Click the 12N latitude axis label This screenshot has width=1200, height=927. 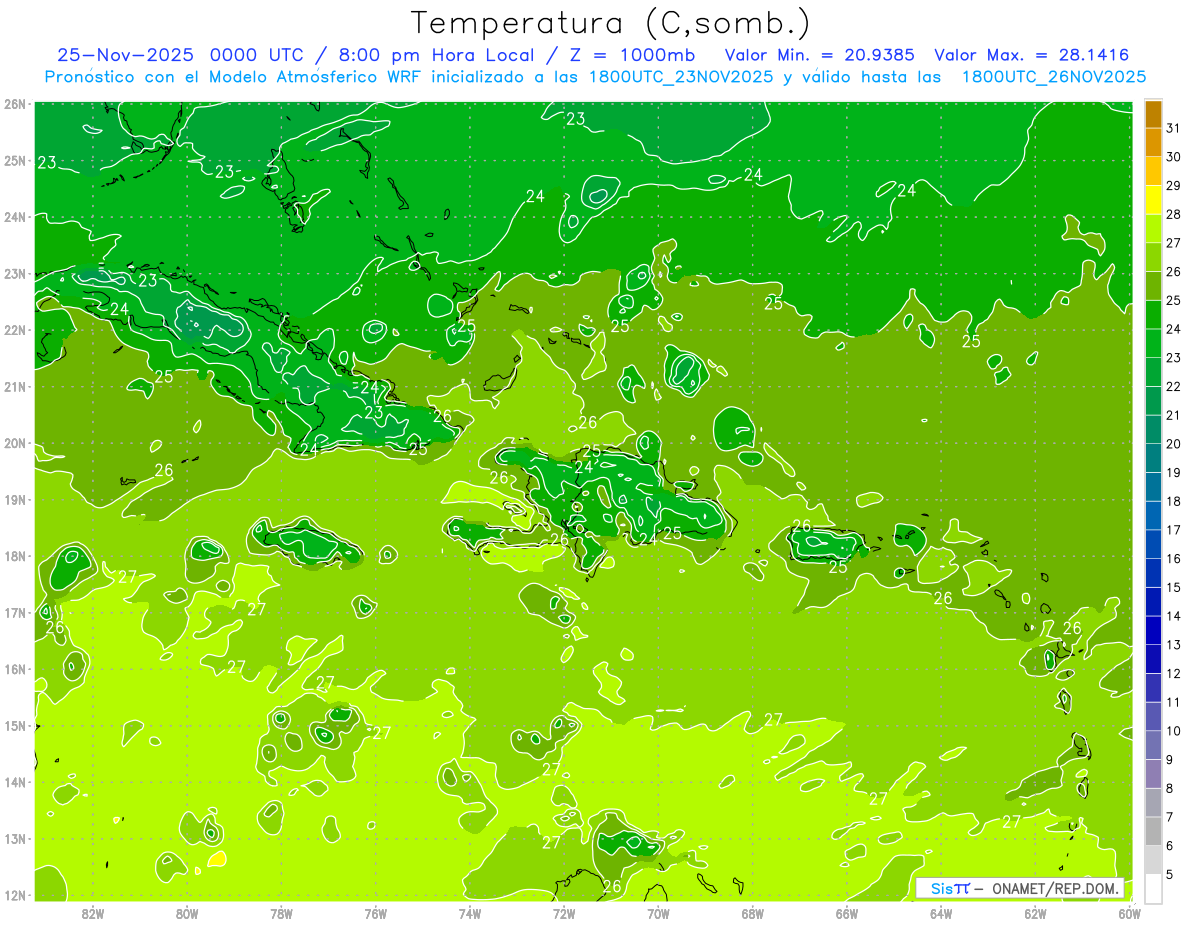click(x=16, y=895)
